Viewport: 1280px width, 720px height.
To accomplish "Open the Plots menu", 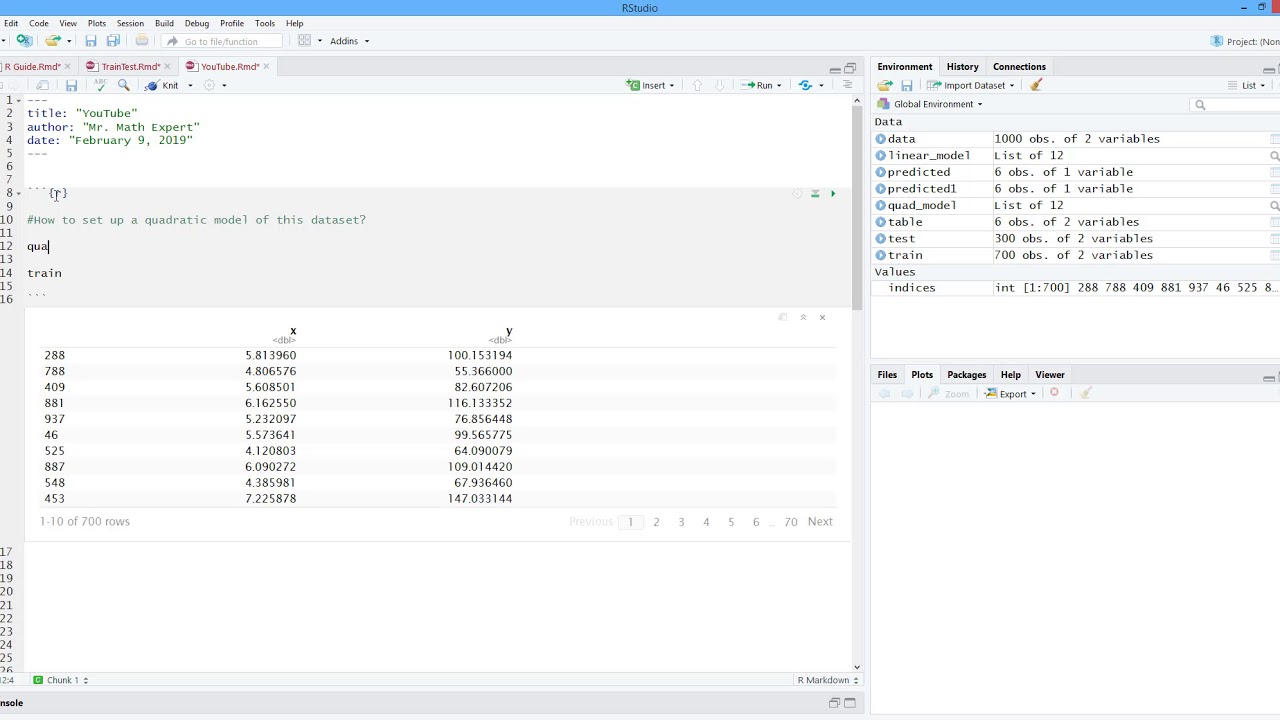I will point(97,23).
